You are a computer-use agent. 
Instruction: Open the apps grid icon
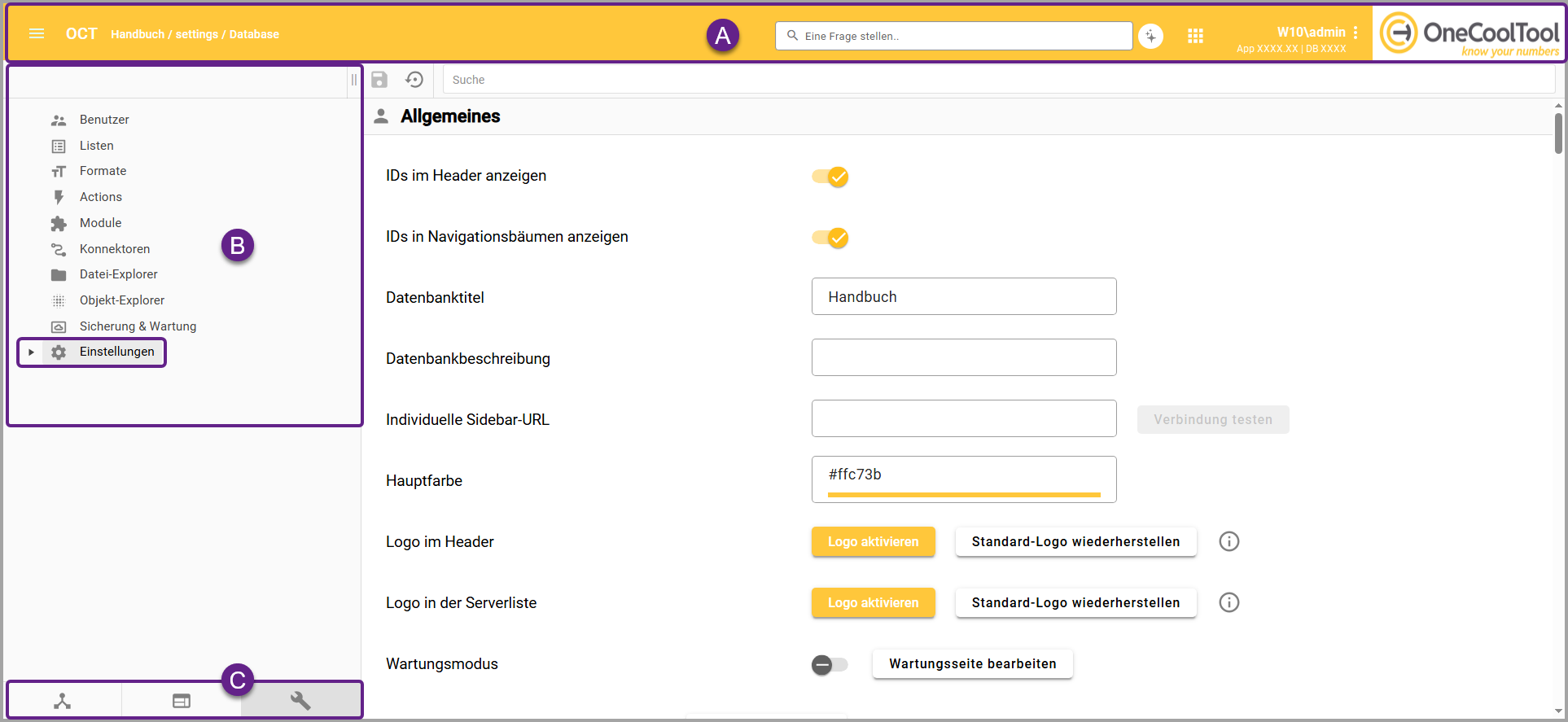(x=1195, y=36)
